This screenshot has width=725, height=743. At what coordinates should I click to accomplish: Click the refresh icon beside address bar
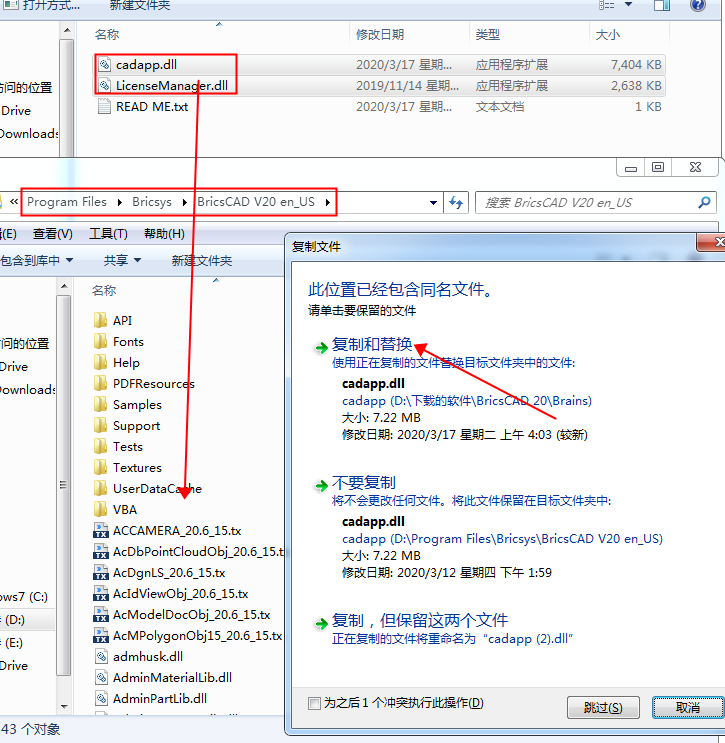click(456, 202)
